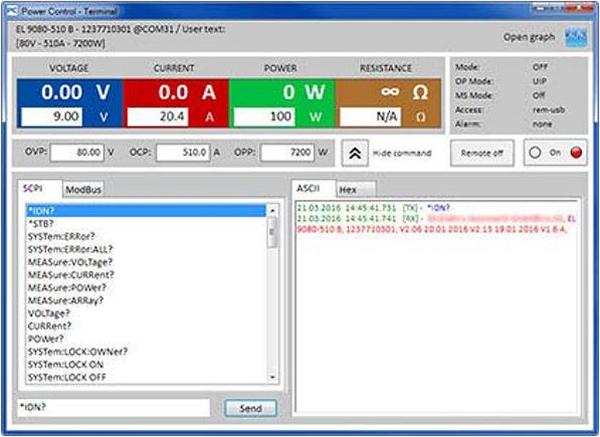Image resolution: width=600 pixels, height=437 pixels.
Task: Switch to the Hex tab
Action: [x=348, y=189]
